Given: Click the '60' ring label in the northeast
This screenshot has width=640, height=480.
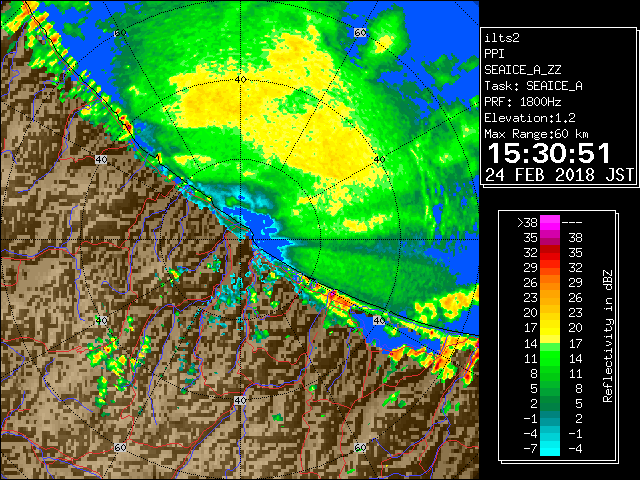Looking at the screenshot, I should pos(360,33).
